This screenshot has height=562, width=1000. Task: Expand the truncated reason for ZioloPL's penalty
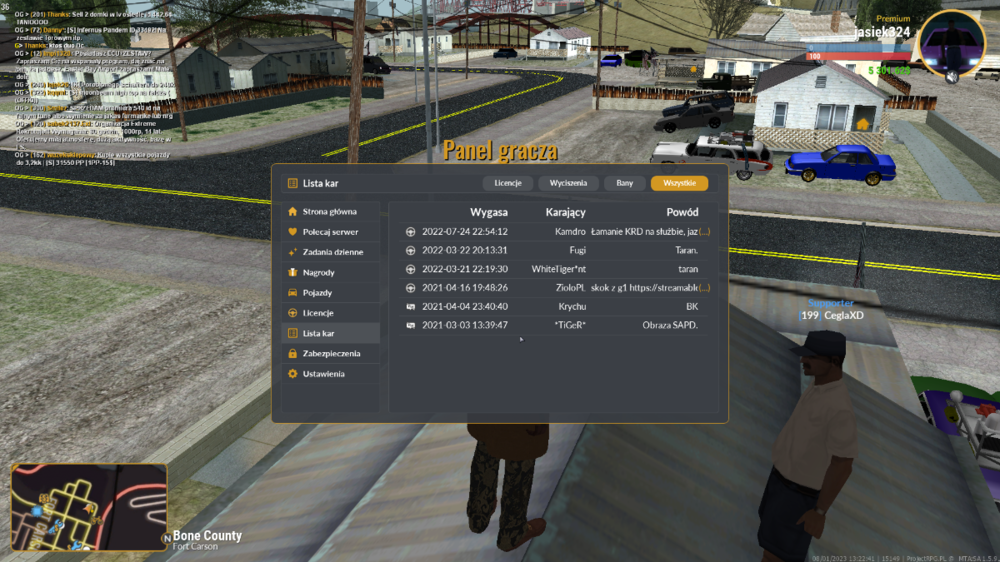704,288
